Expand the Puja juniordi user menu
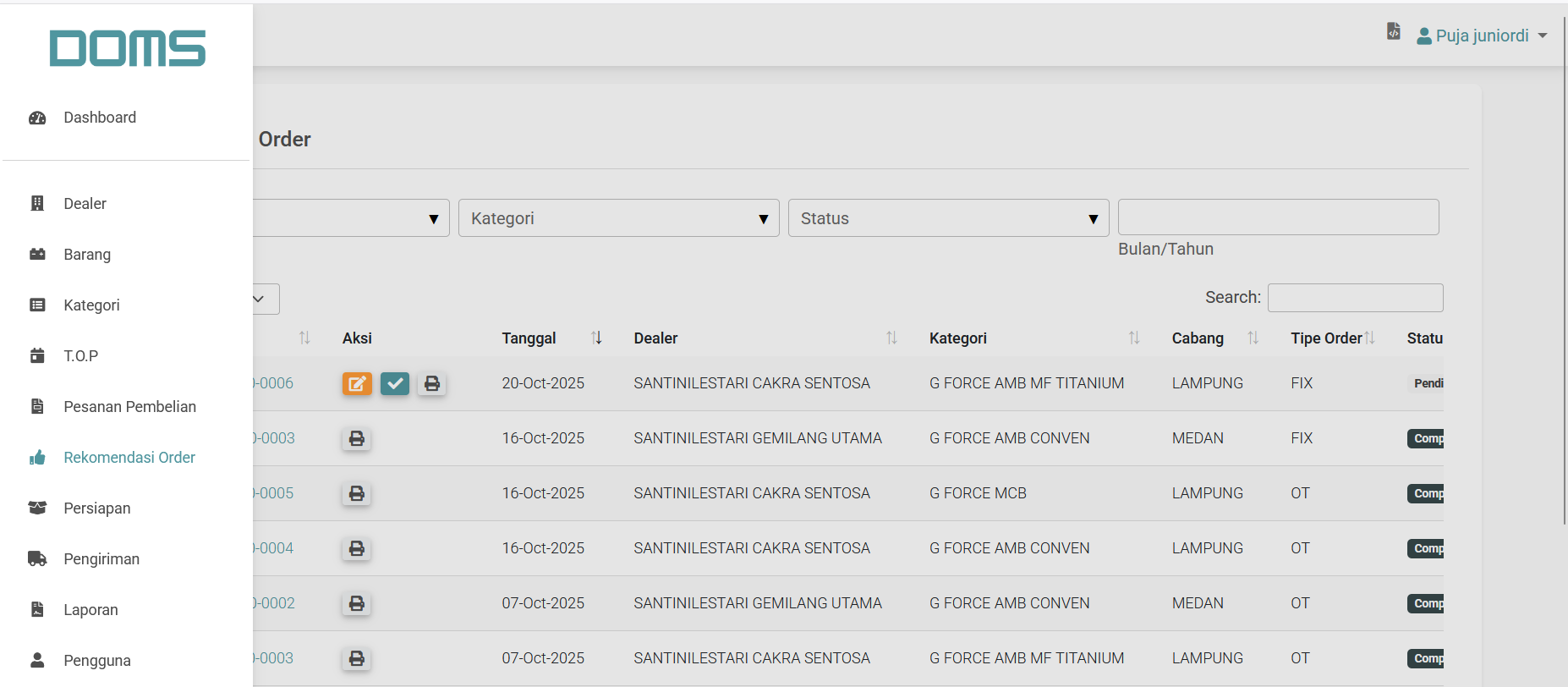The width and height of the screenshot is (1568, 687). [x=1482, y=36]
